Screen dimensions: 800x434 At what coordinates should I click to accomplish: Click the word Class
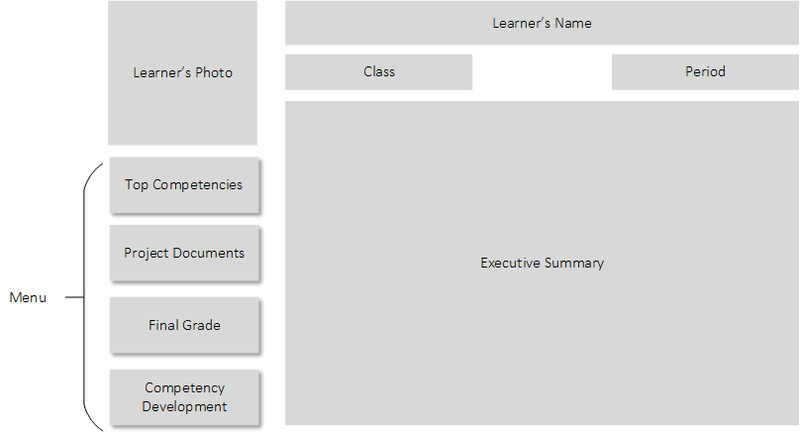[379, 72]
